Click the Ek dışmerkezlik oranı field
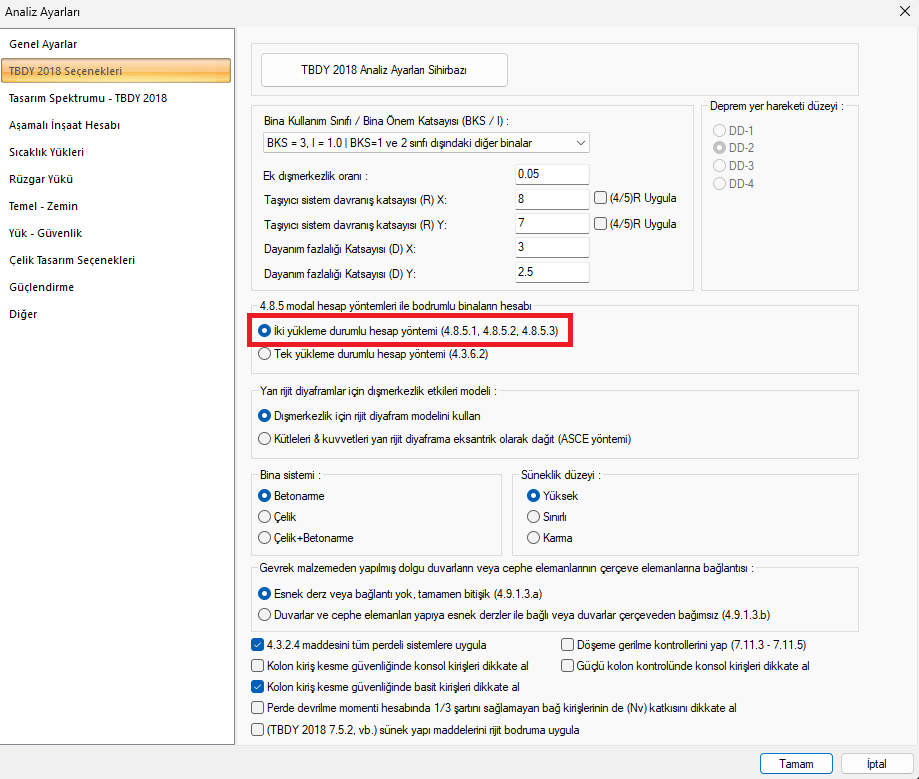The height and width of the screenshot is (779, 919). tap(552, 174)
